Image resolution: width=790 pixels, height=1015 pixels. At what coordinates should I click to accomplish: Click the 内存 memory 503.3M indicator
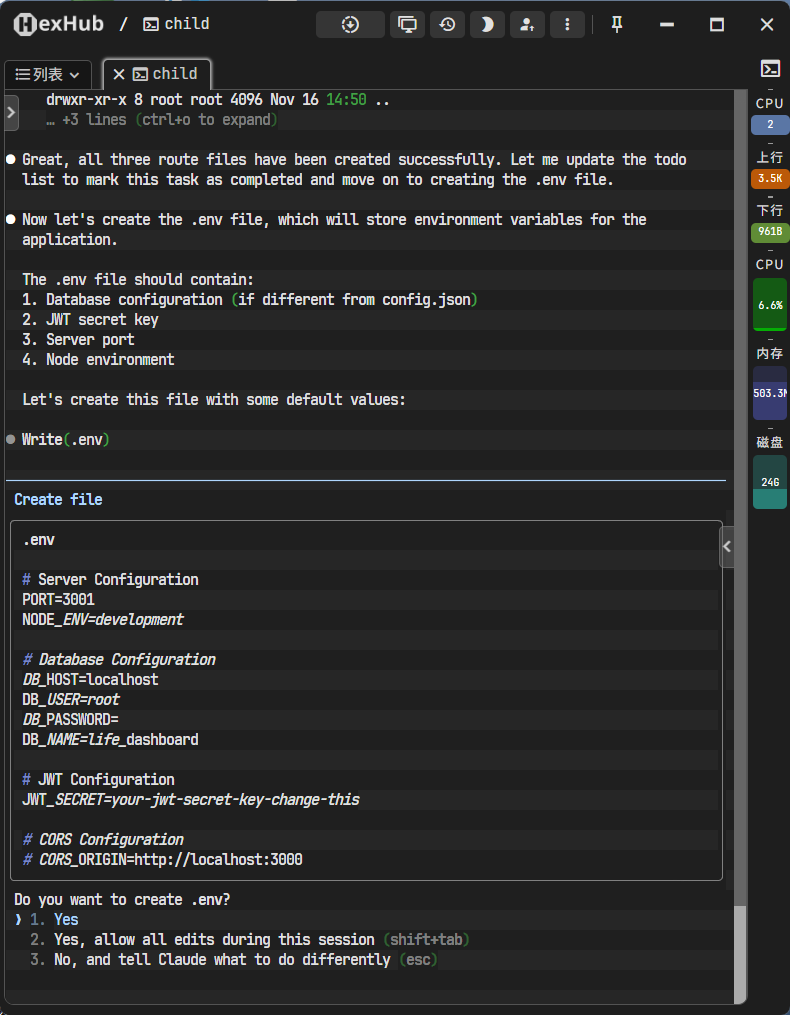pyautogui.click(x=770, y=392)
